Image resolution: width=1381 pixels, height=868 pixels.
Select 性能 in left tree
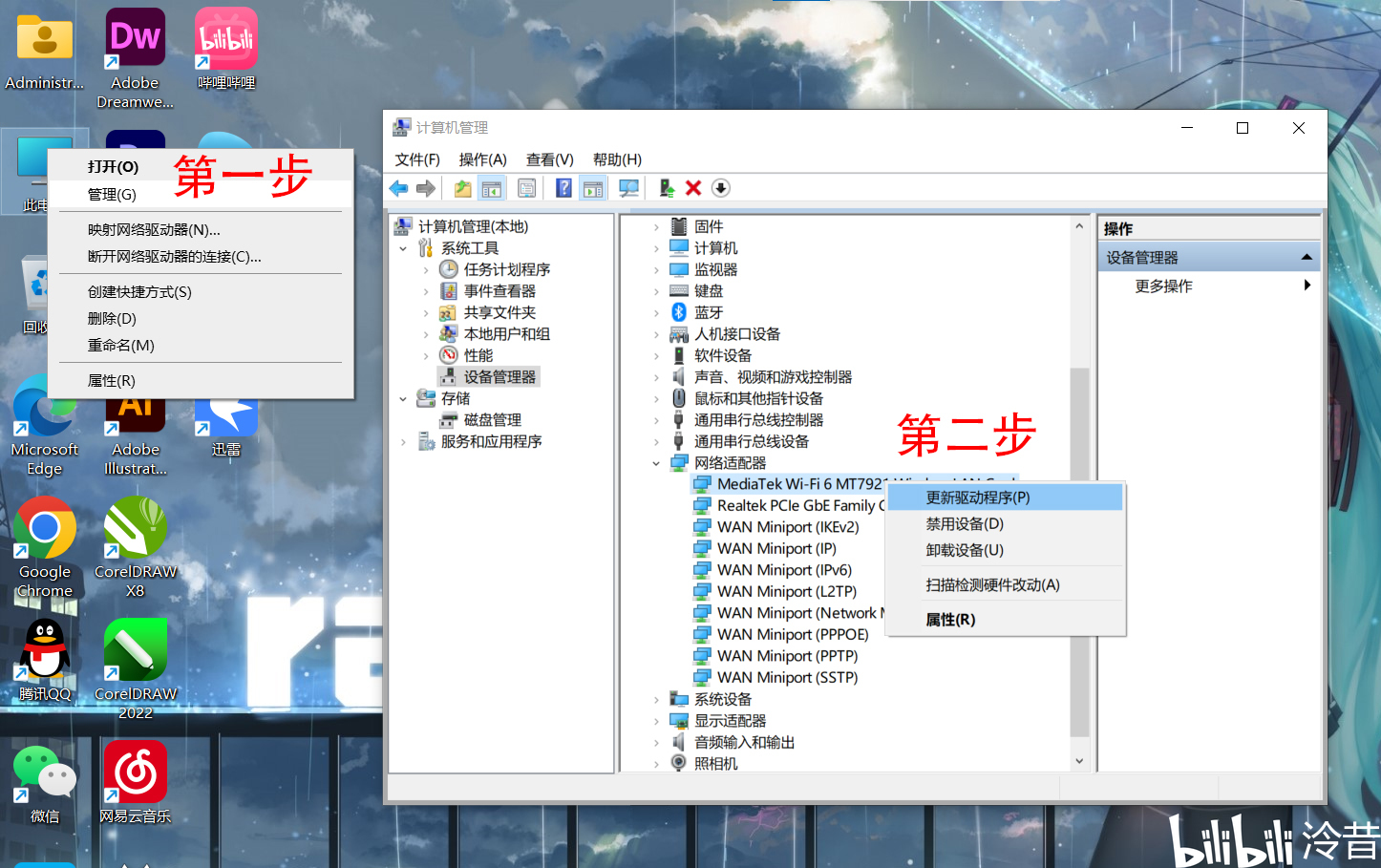(x=478, y=355)
